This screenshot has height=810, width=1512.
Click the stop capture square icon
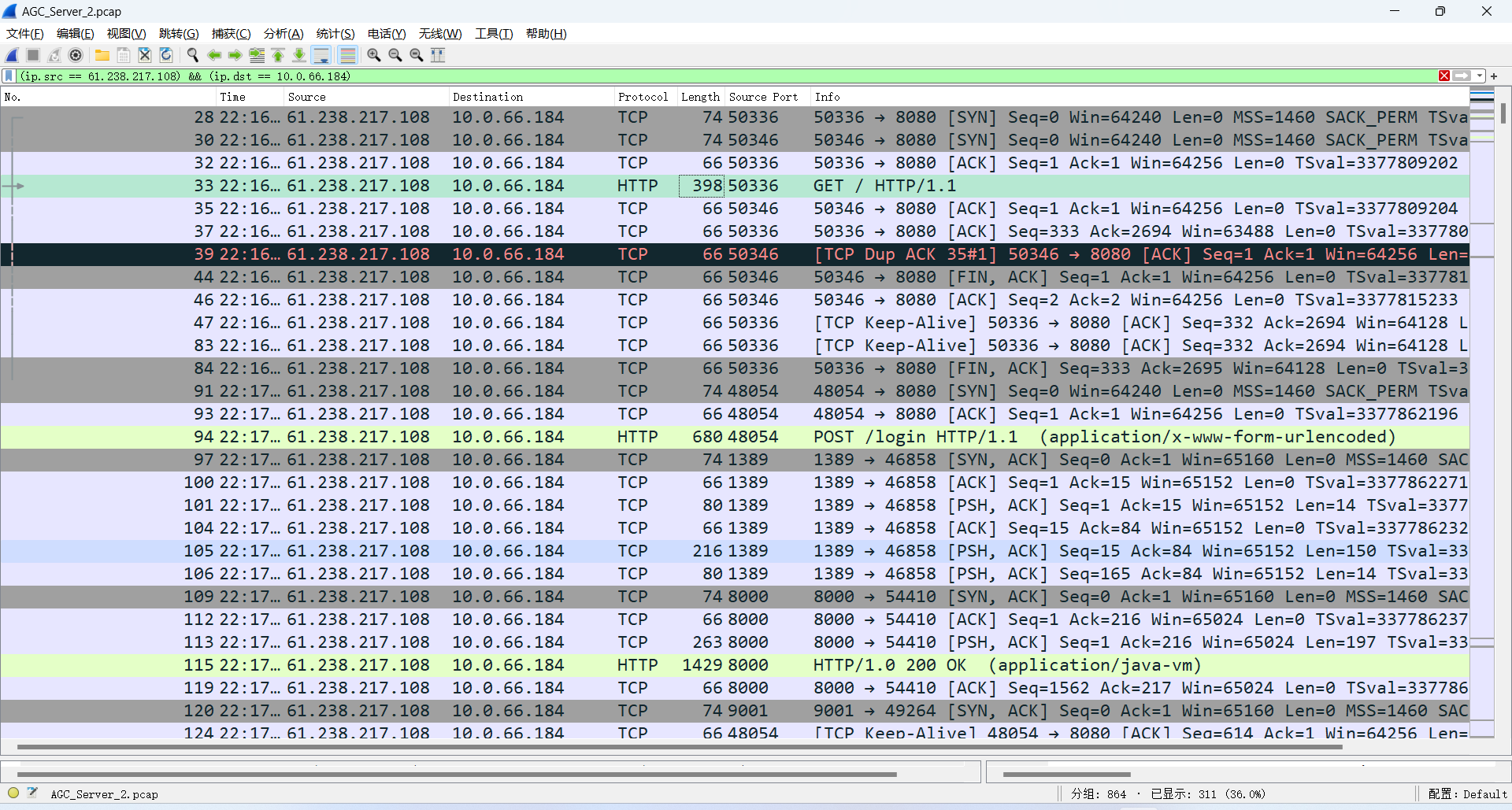(x=33, y=55)
